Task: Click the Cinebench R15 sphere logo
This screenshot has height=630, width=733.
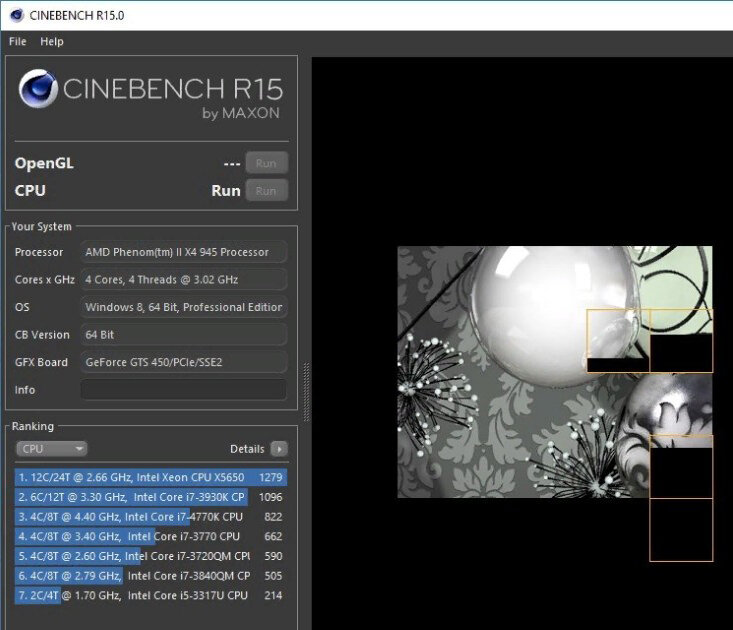Action: (38, 89)
